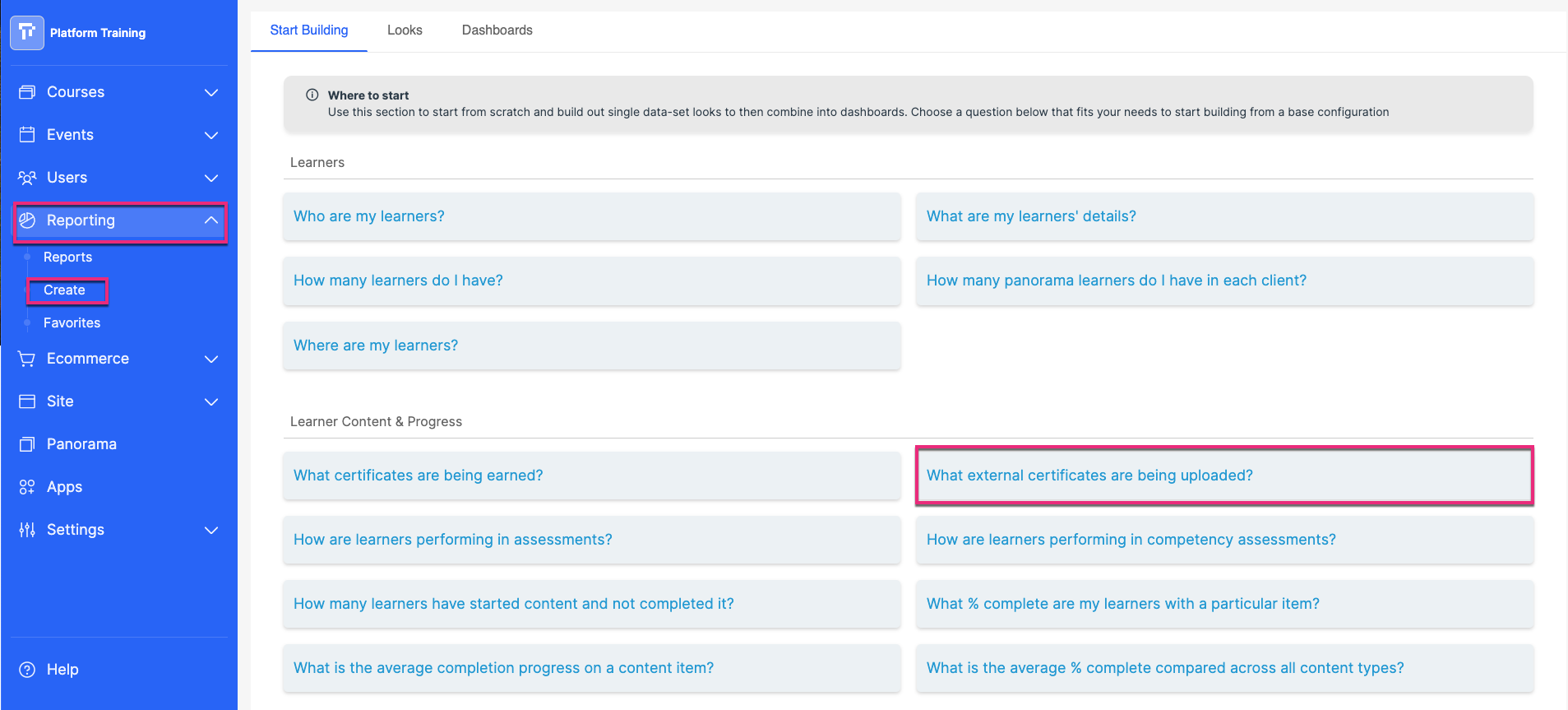
Task: Click the Settings sliders icon
Action: tap(27, 530)
